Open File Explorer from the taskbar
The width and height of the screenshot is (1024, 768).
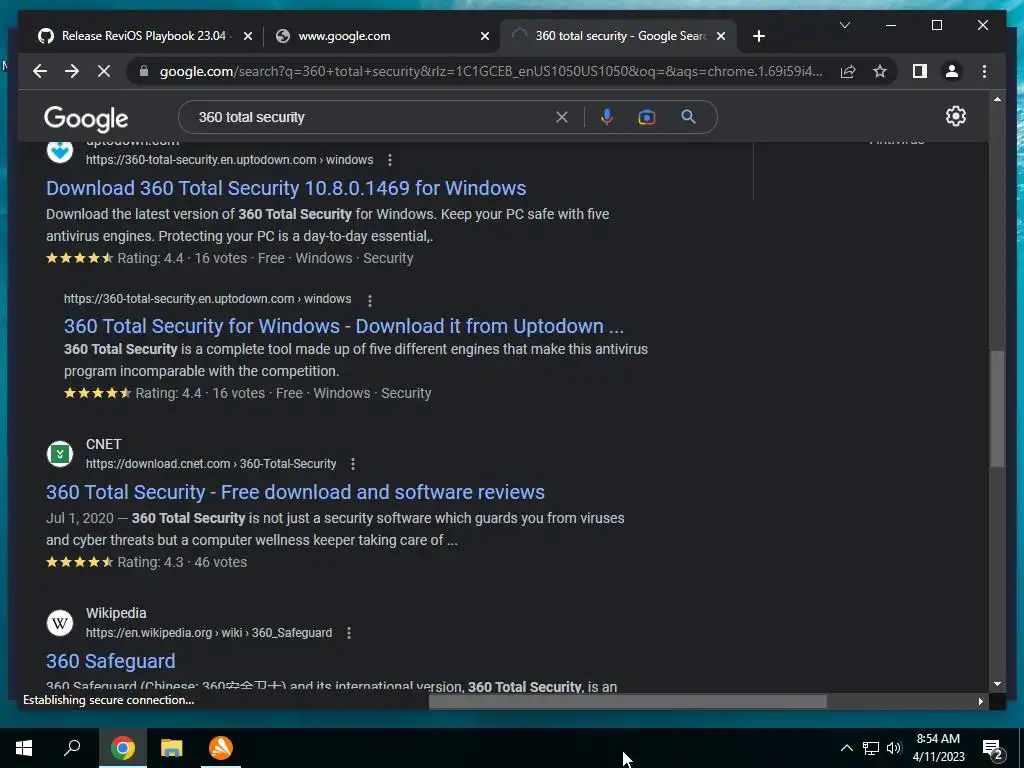[172, 748]
